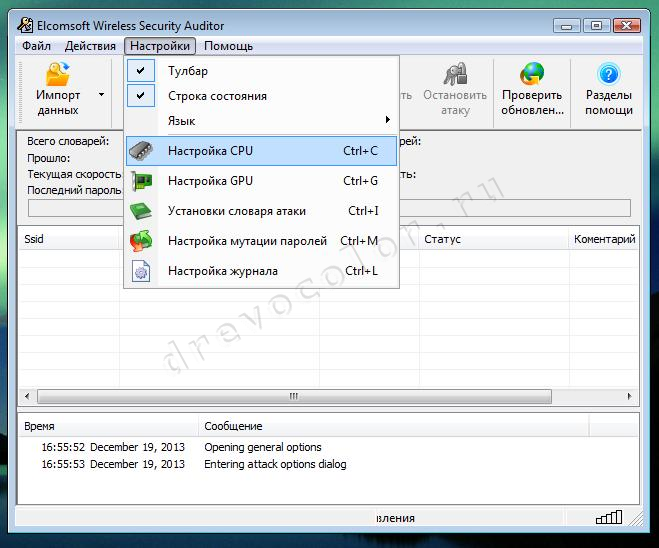Click the CPU chip icon in menu
Image resolution: width=659 pixels, height=548 pixels.
click(141, 151)
